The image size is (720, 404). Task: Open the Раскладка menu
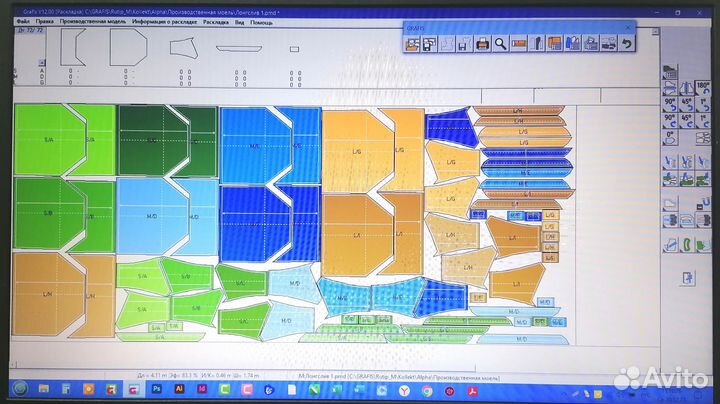click(x=215, y=21)
